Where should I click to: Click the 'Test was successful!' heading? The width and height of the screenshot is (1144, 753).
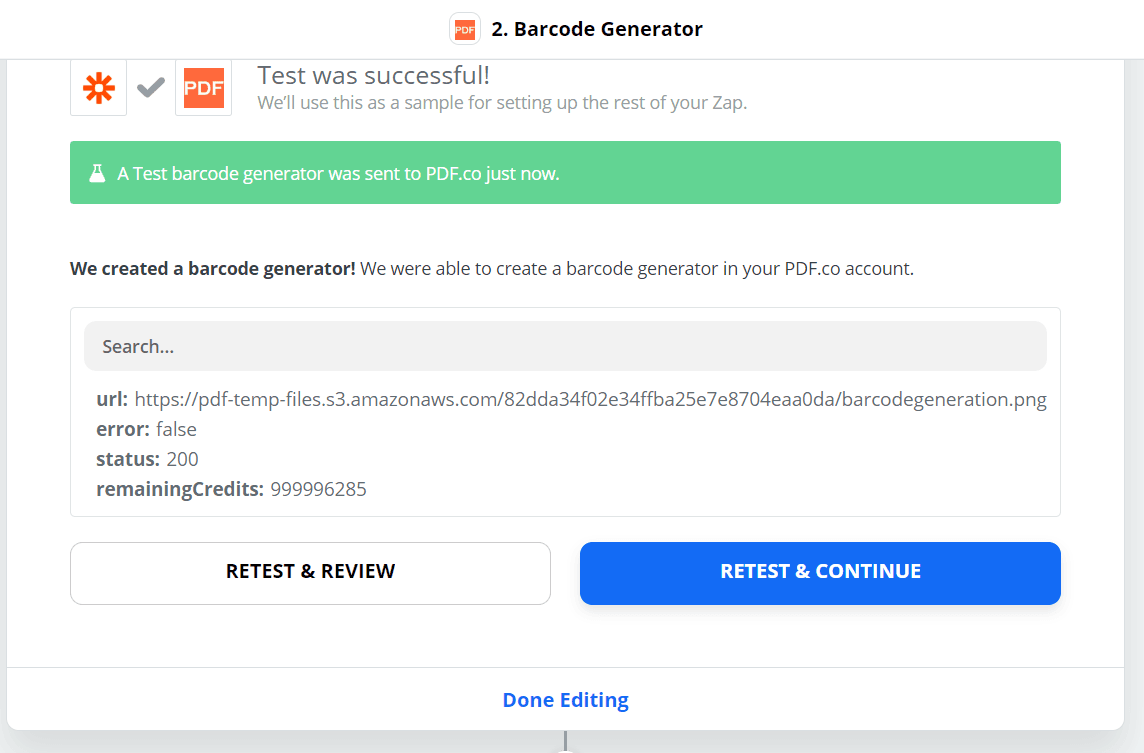pyautogui.click(x=373, y=75)
